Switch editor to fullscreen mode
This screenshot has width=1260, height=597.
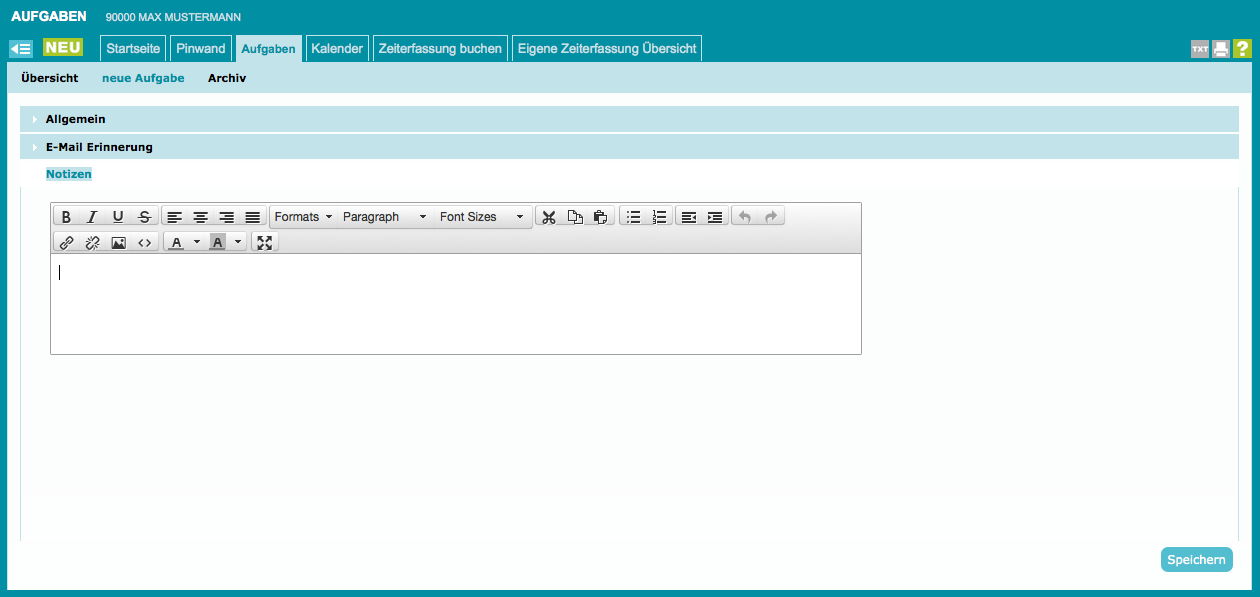264,242
